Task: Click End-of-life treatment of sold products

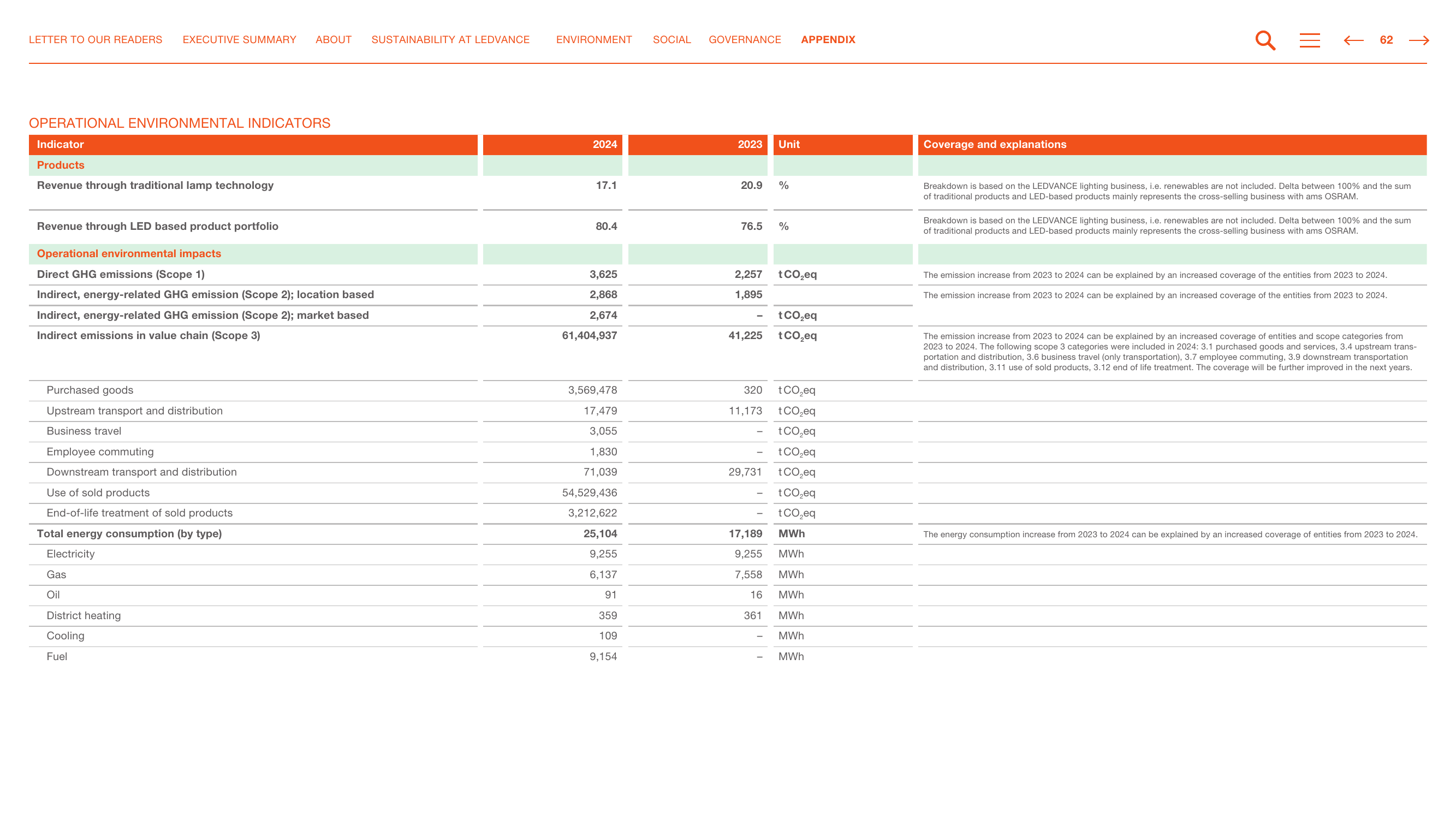Action: click(x=139, y=513)
